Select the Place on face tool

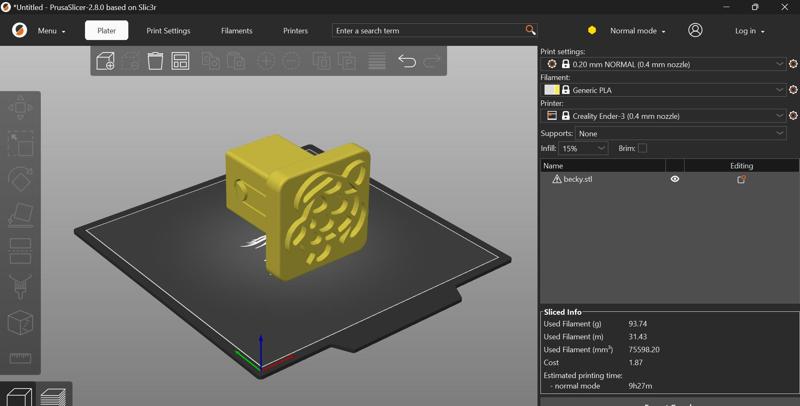[x=20, y=215]
